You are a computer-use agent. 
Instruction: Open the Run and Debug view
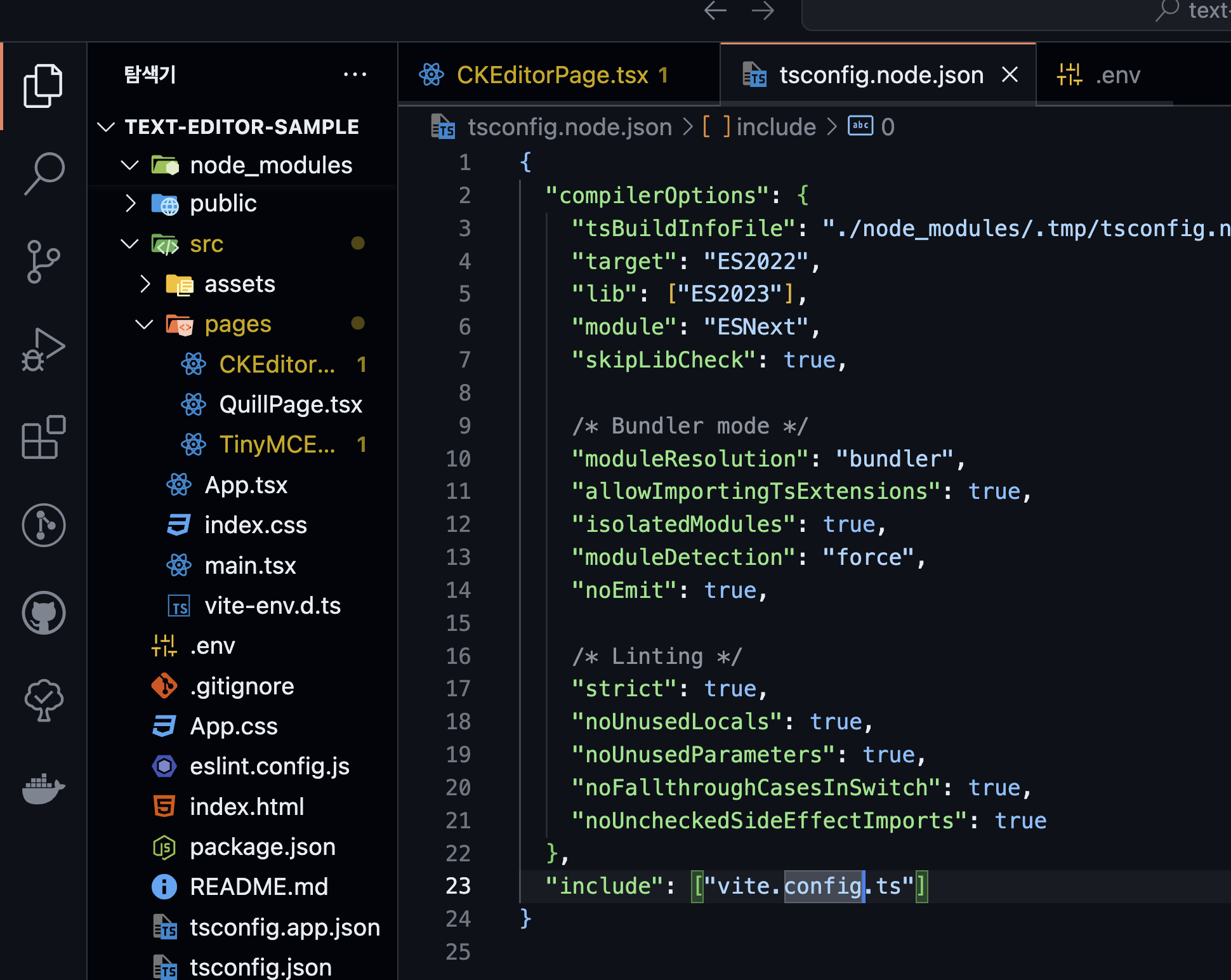click(43, 350)
